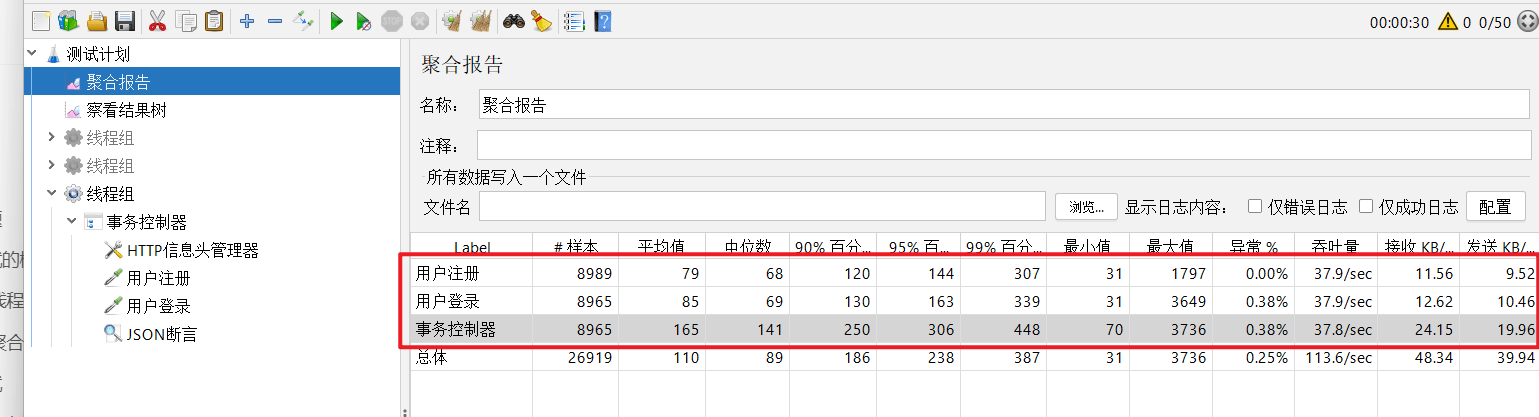Viewport: 1539px width, 417px height.
Task: Expand all nodes with the plus icon
Action: [x=247, y=20]
